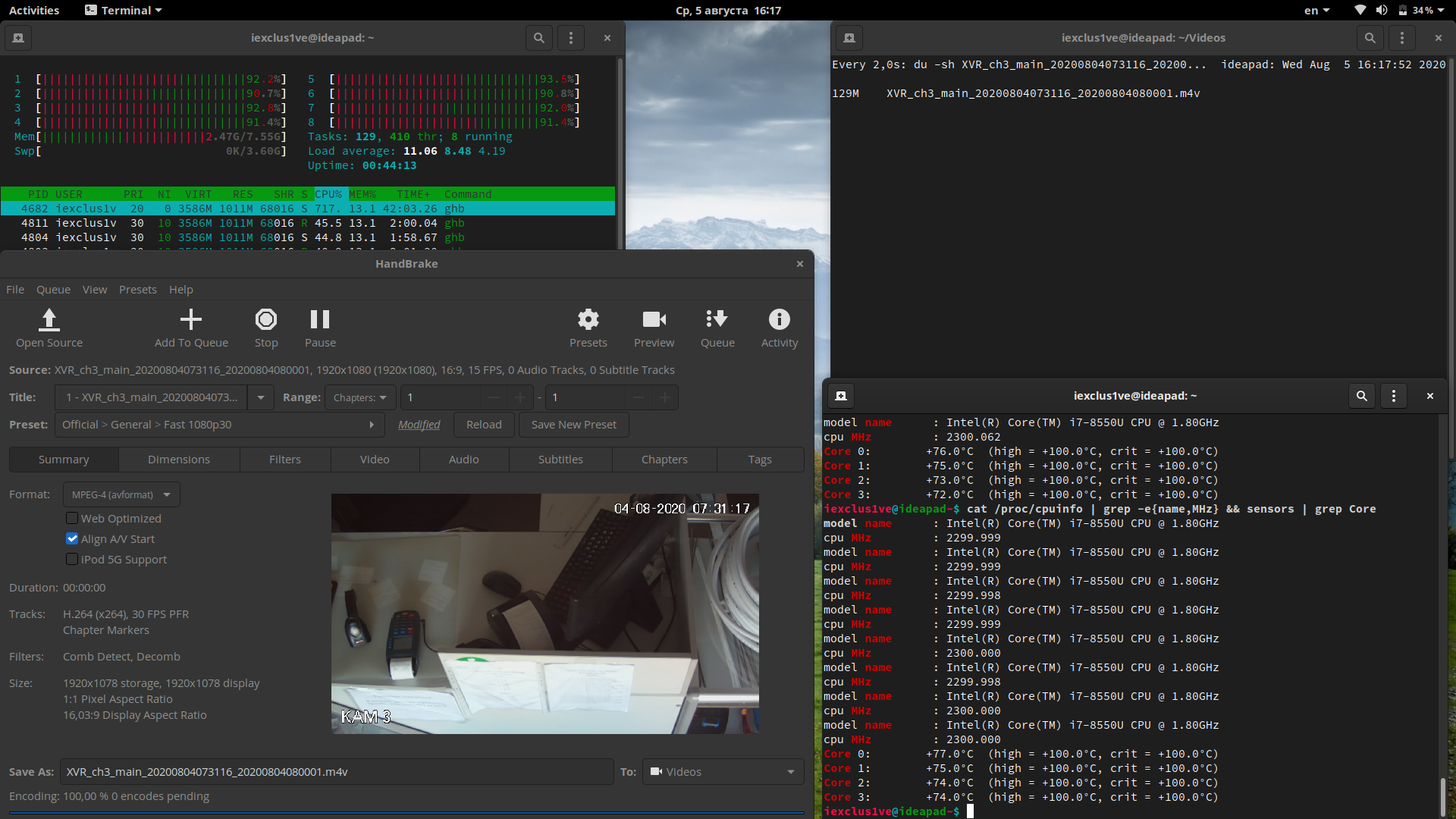1456x819 pixels.
Task: Click the video preview thumbnail
Action: 545,613
